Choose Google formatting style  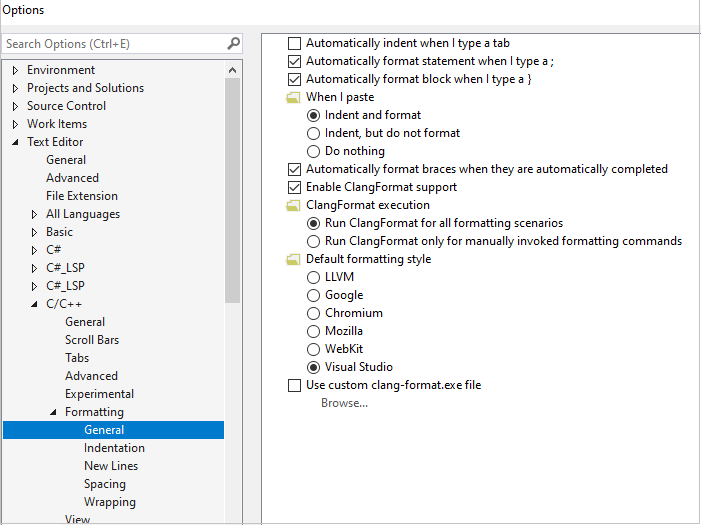coord(313,295)
